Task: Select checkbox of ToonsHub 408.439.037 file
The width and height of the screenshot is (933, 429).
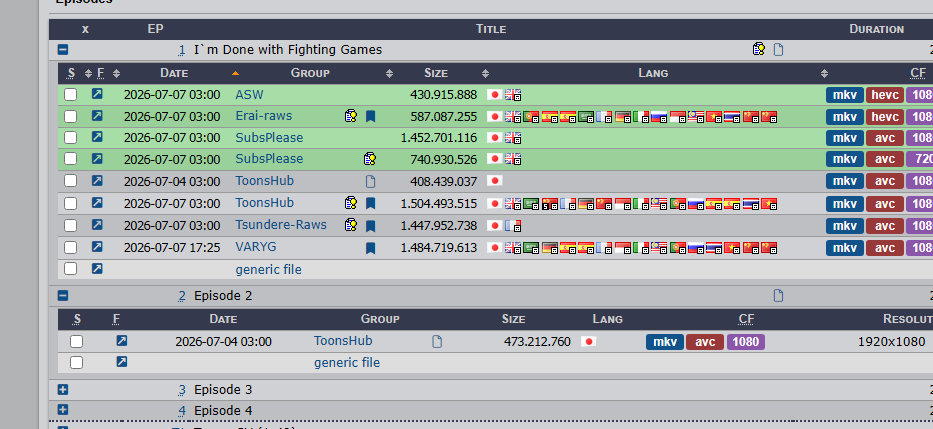Action: [x=70, y=181]
